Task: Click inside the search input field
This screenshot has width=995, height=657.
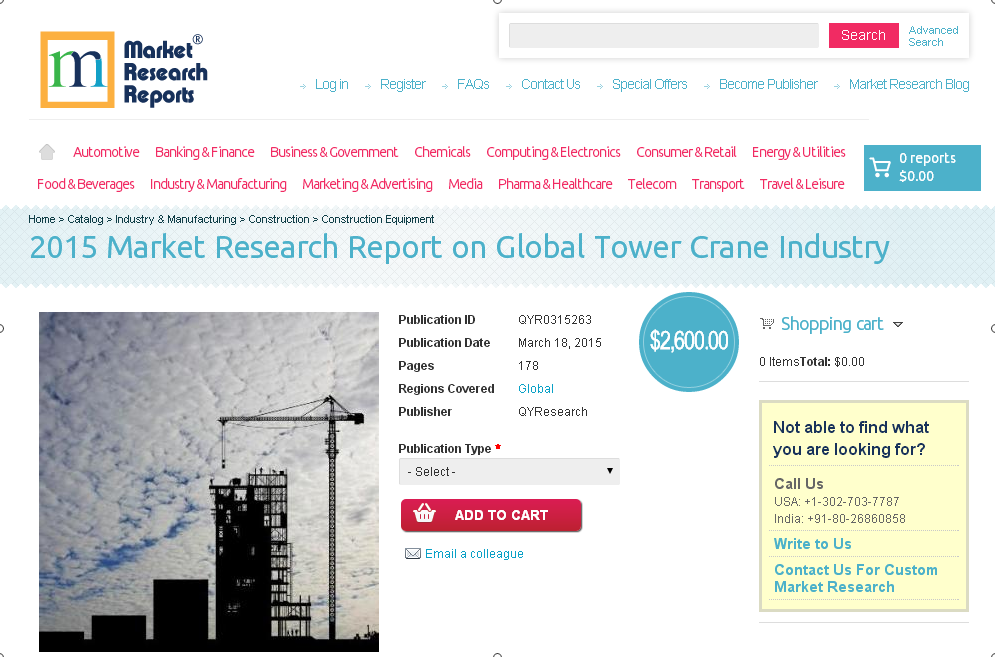Action: [663, 35]
